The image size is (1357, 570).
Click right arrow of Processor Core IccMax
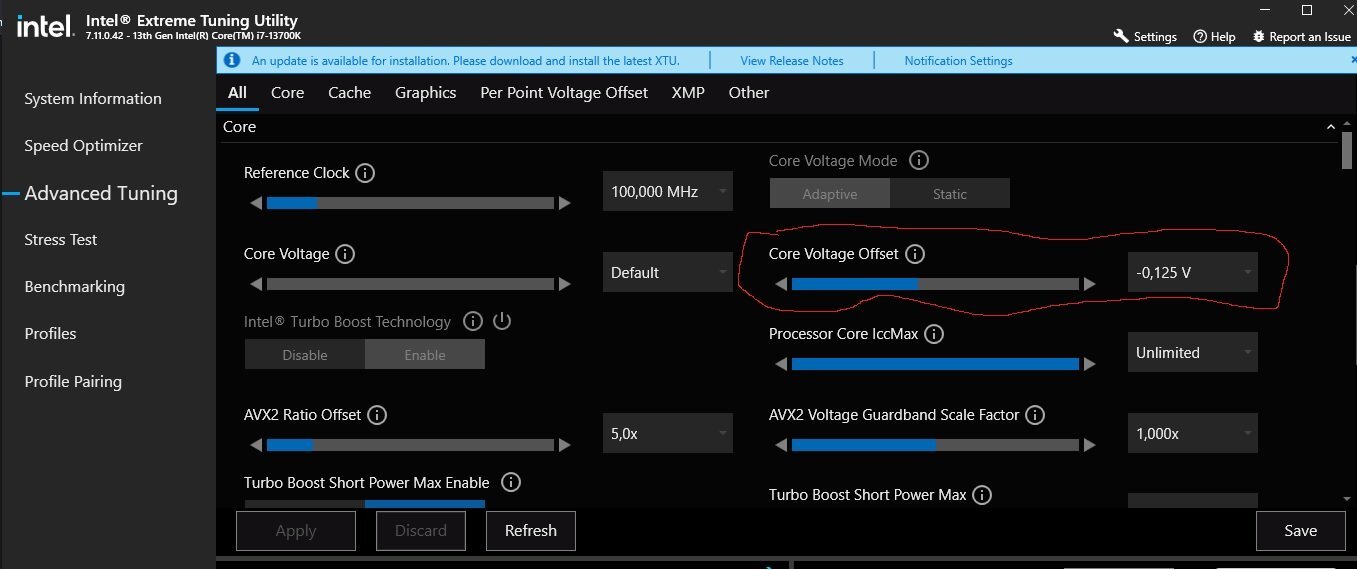(x=1089, y=365)
